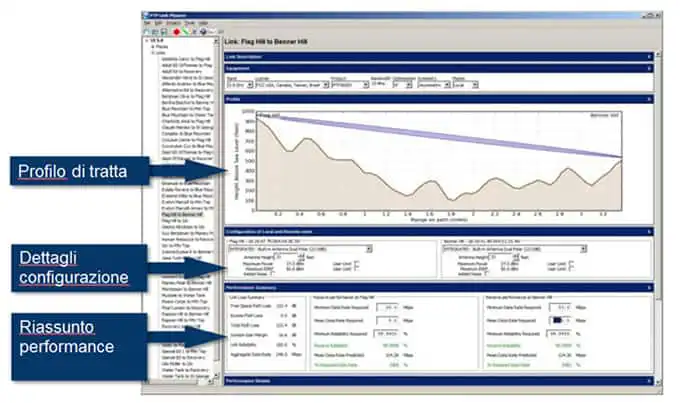Toggle Flag Hill Maximum Power User Limit checkbox
The width and height of the screenshot is (680, 403).
[356, 263]
